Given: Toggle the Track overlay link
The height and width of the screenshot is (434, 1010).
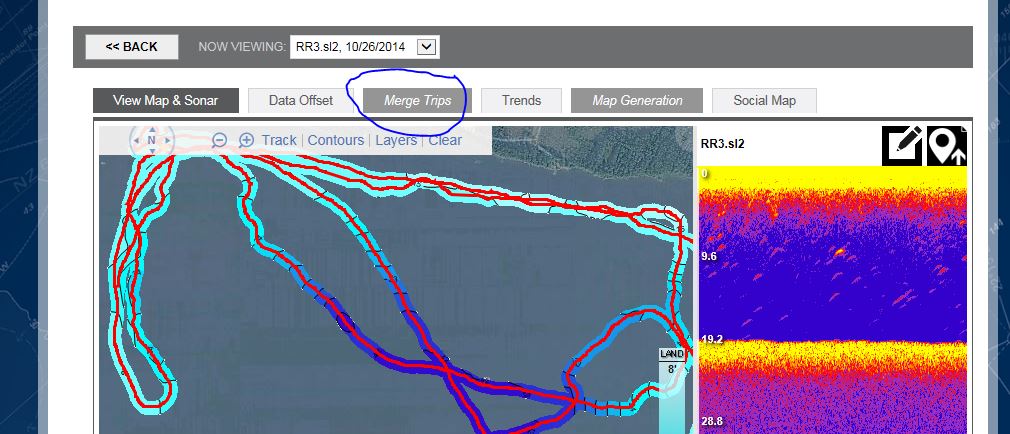Looking at the screenshot, I should tap(279, 141).
